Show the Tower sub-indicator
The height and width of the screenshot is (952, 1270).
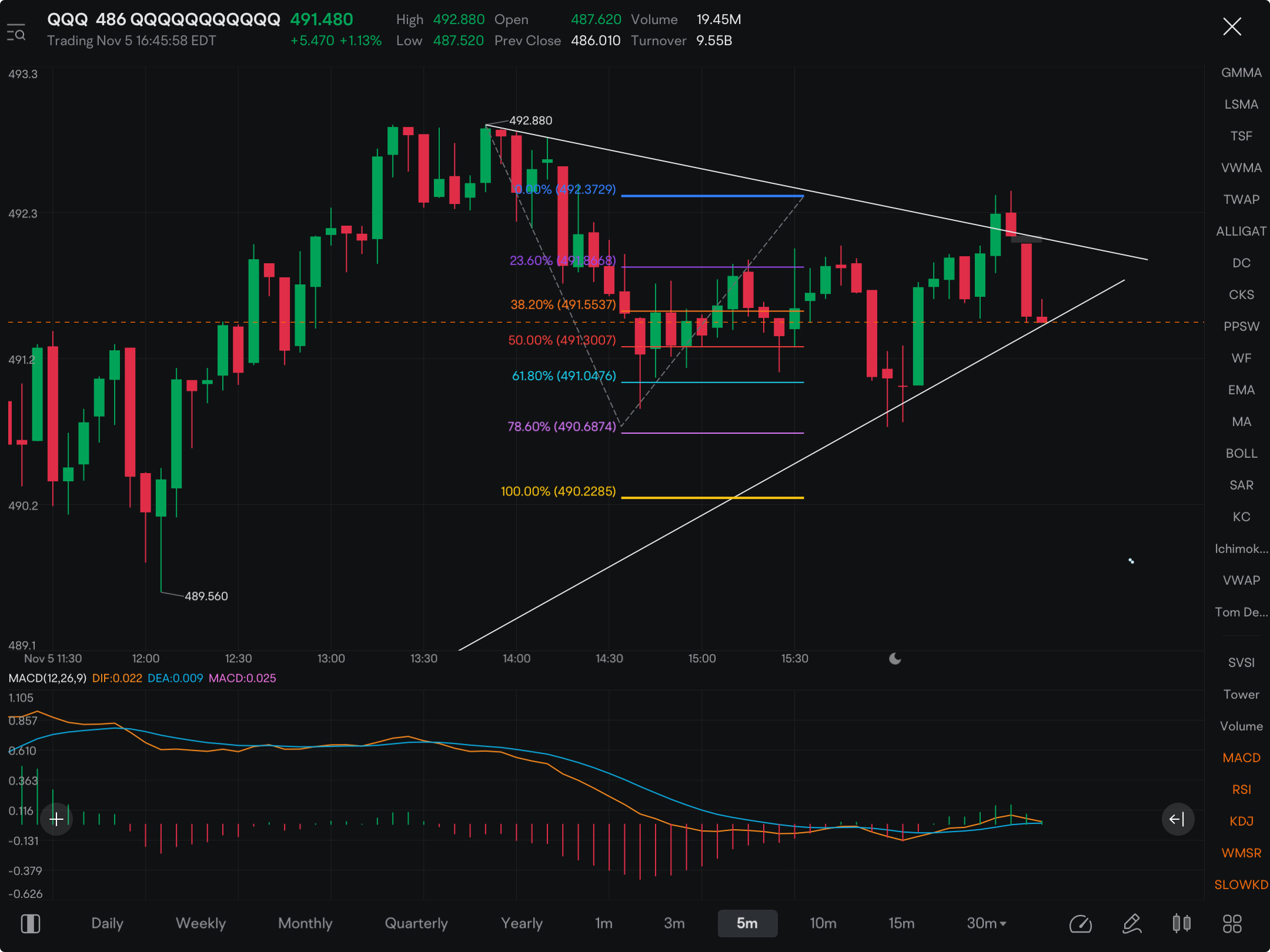[1241, 694]
